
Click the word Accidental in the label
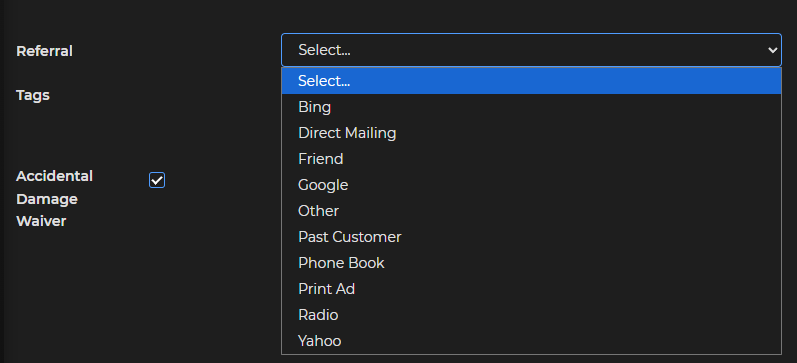(x=54, y=176)
